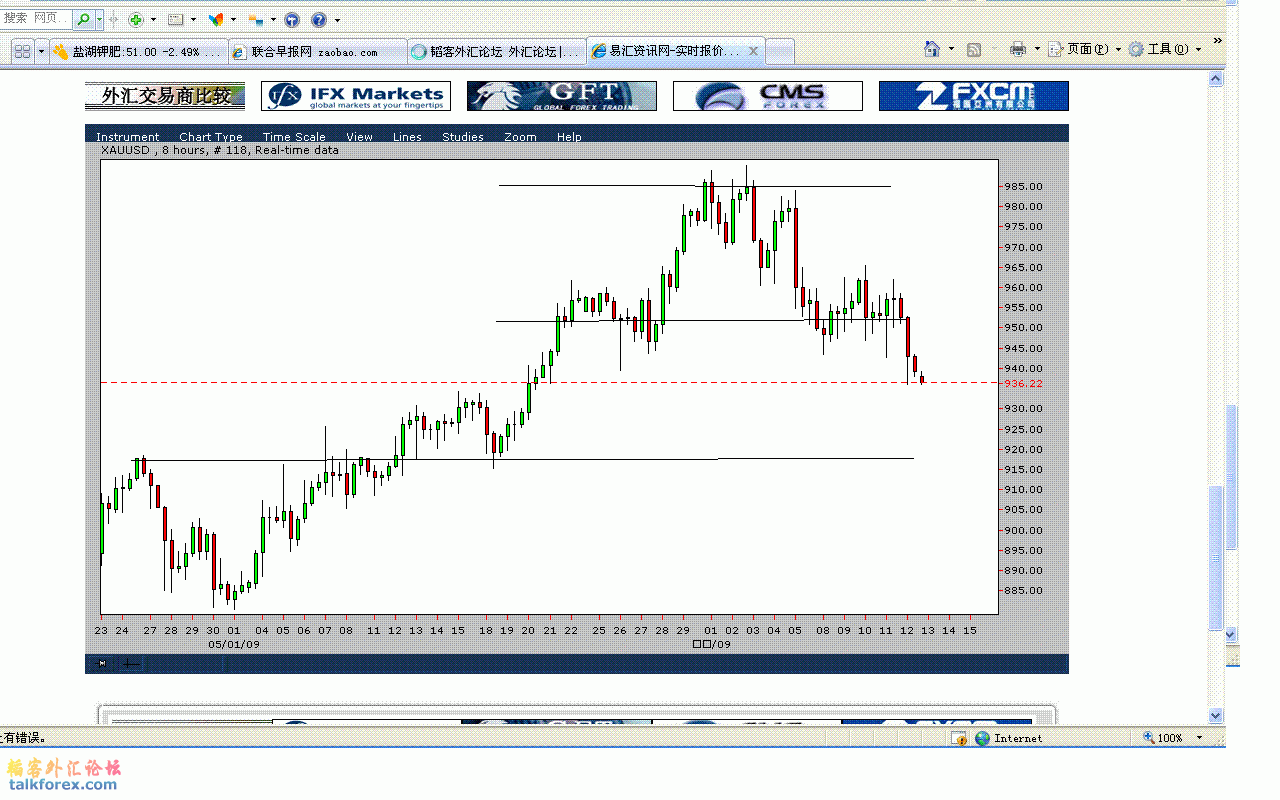Click the blue round back-arrow icon
Viewport: 1280px width, 800px height.
coord(291,19)
